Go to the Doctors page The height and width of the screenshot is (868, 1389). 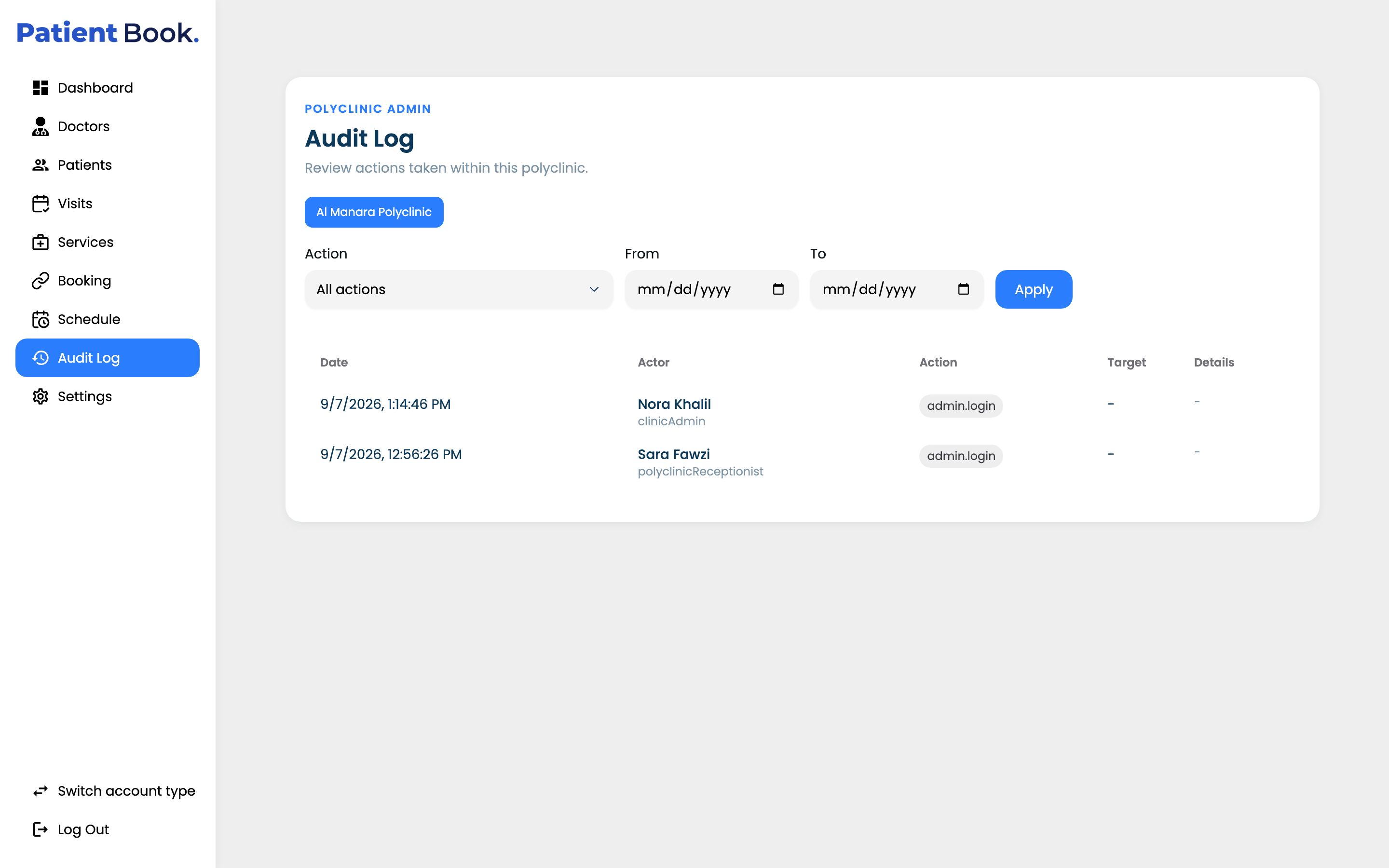tap(108, 126)
